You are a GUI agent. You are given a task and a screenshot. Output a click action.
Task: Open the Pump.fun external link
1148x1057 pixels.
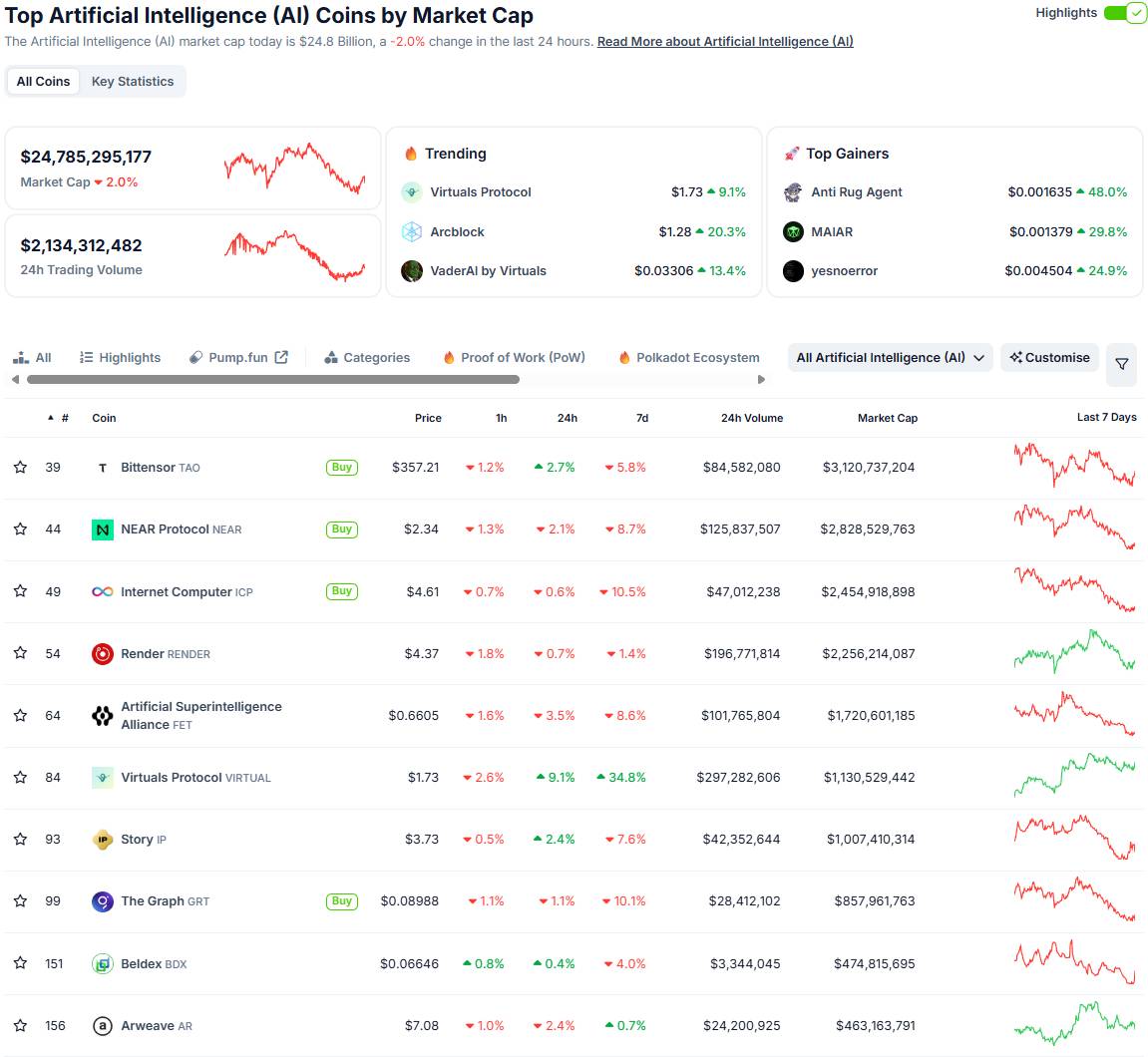click(238, 358)
